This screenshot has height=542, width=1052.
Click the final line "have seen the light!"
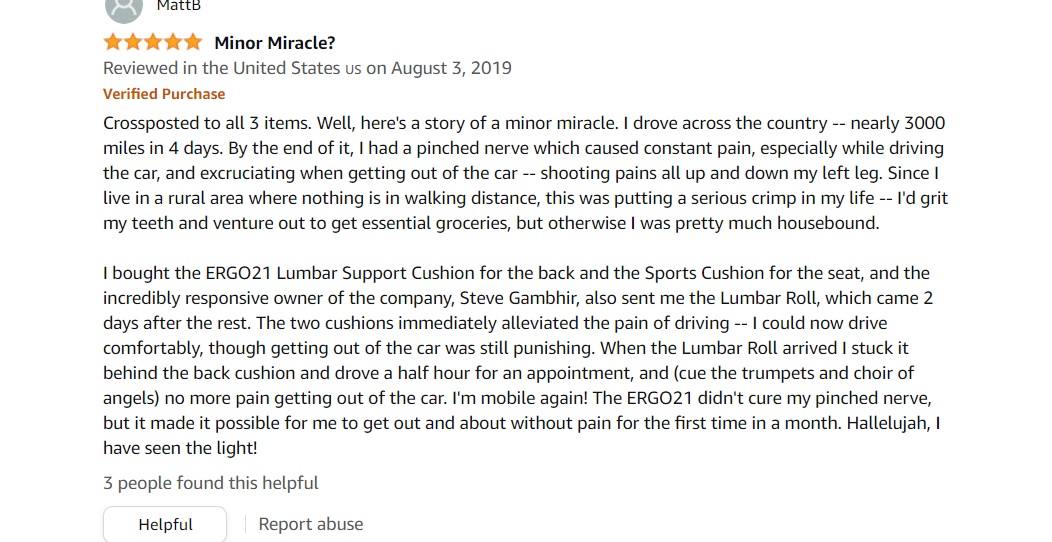(180, 448)
